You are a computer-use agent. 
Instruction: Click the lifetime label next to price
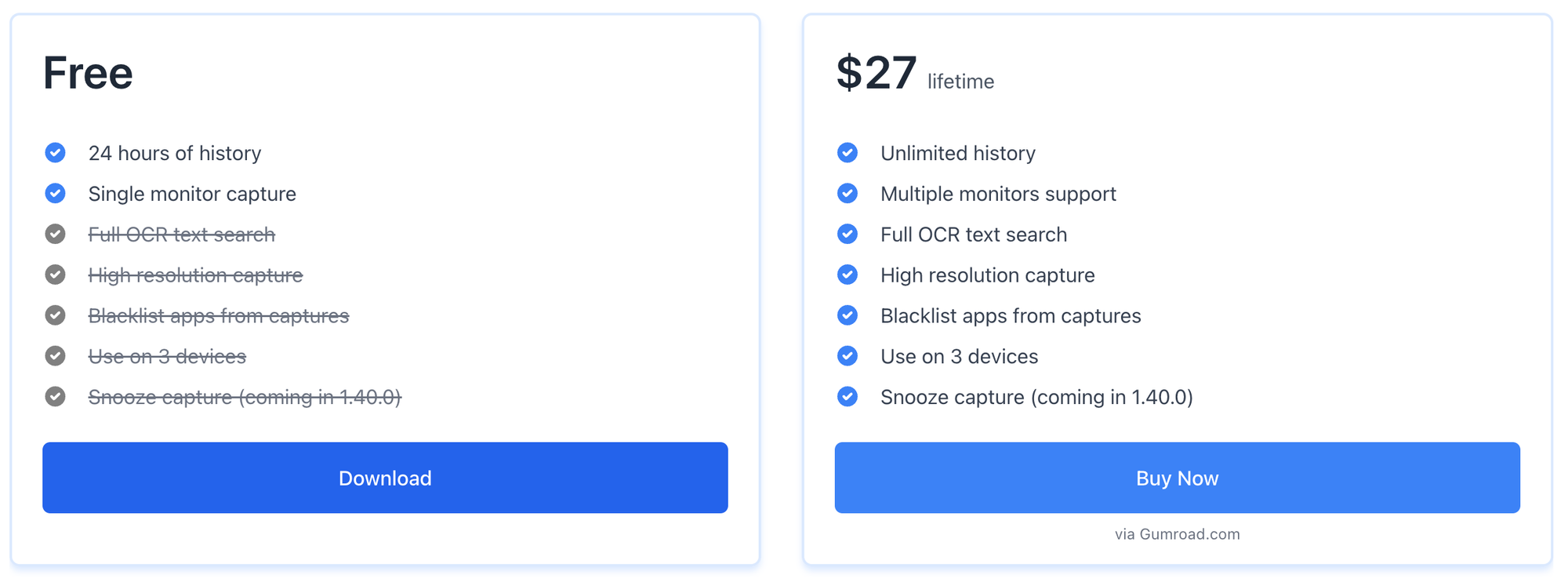[x=960, y=82]
